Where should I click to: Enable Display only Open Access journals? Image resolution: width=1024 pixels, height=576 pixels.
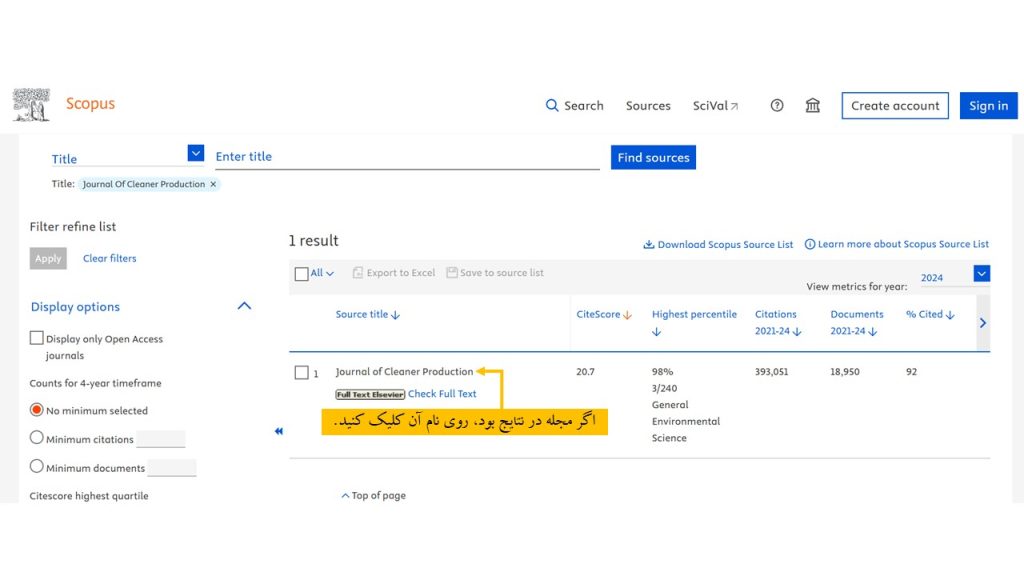pos(37,338)
